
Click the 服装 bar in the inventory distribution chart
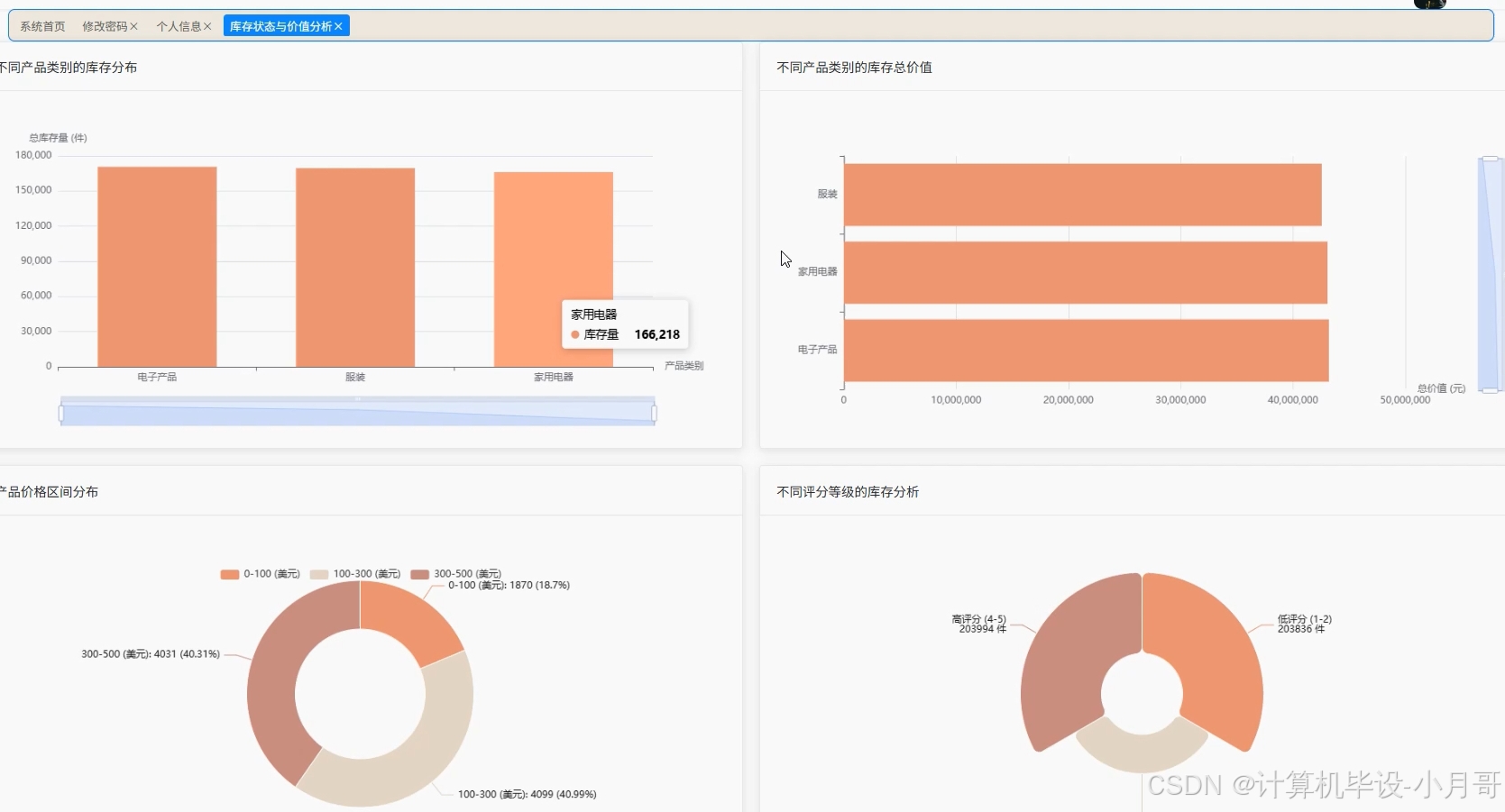355,268
